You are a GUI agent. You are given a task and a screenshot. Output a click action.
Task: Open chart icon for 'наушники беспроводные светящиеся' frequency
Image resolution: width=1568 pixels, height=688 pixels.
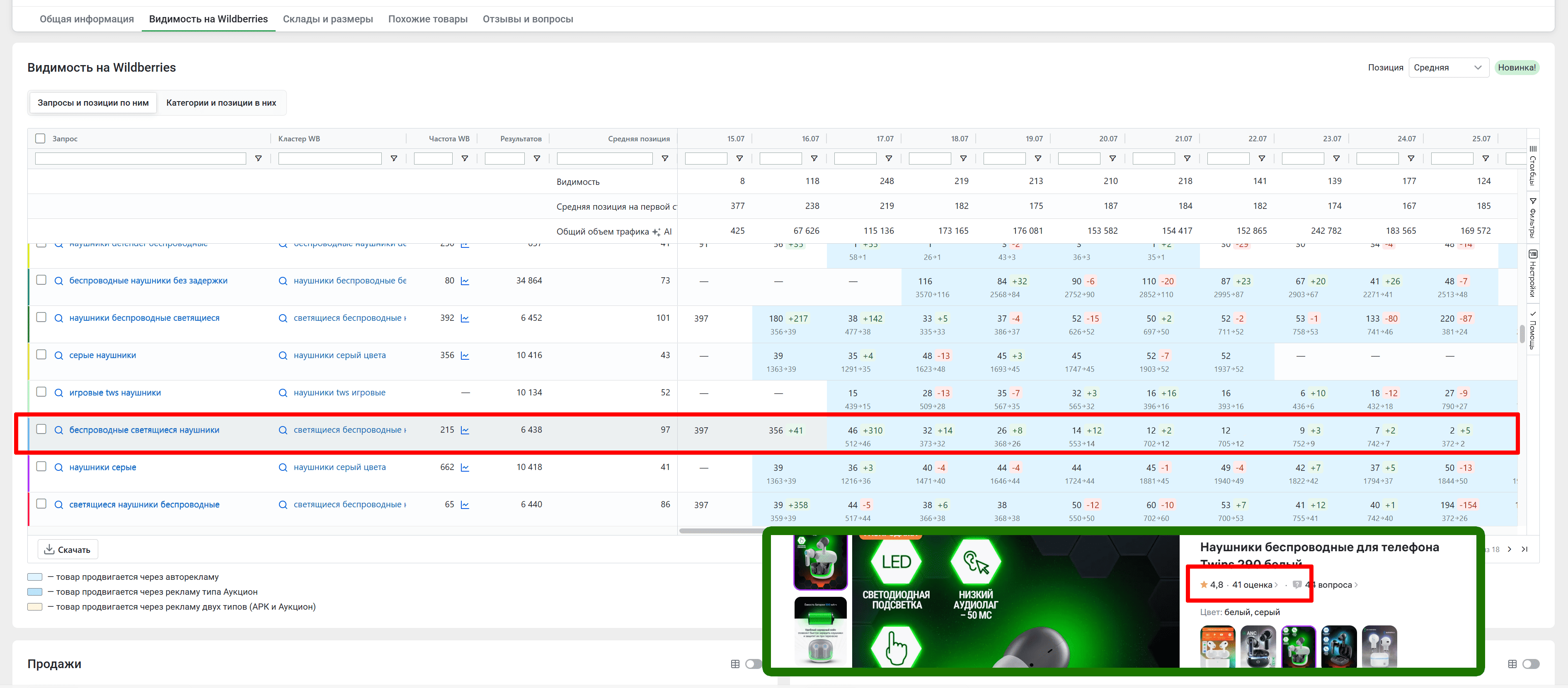pyautogui.click(x=465, y=318)
